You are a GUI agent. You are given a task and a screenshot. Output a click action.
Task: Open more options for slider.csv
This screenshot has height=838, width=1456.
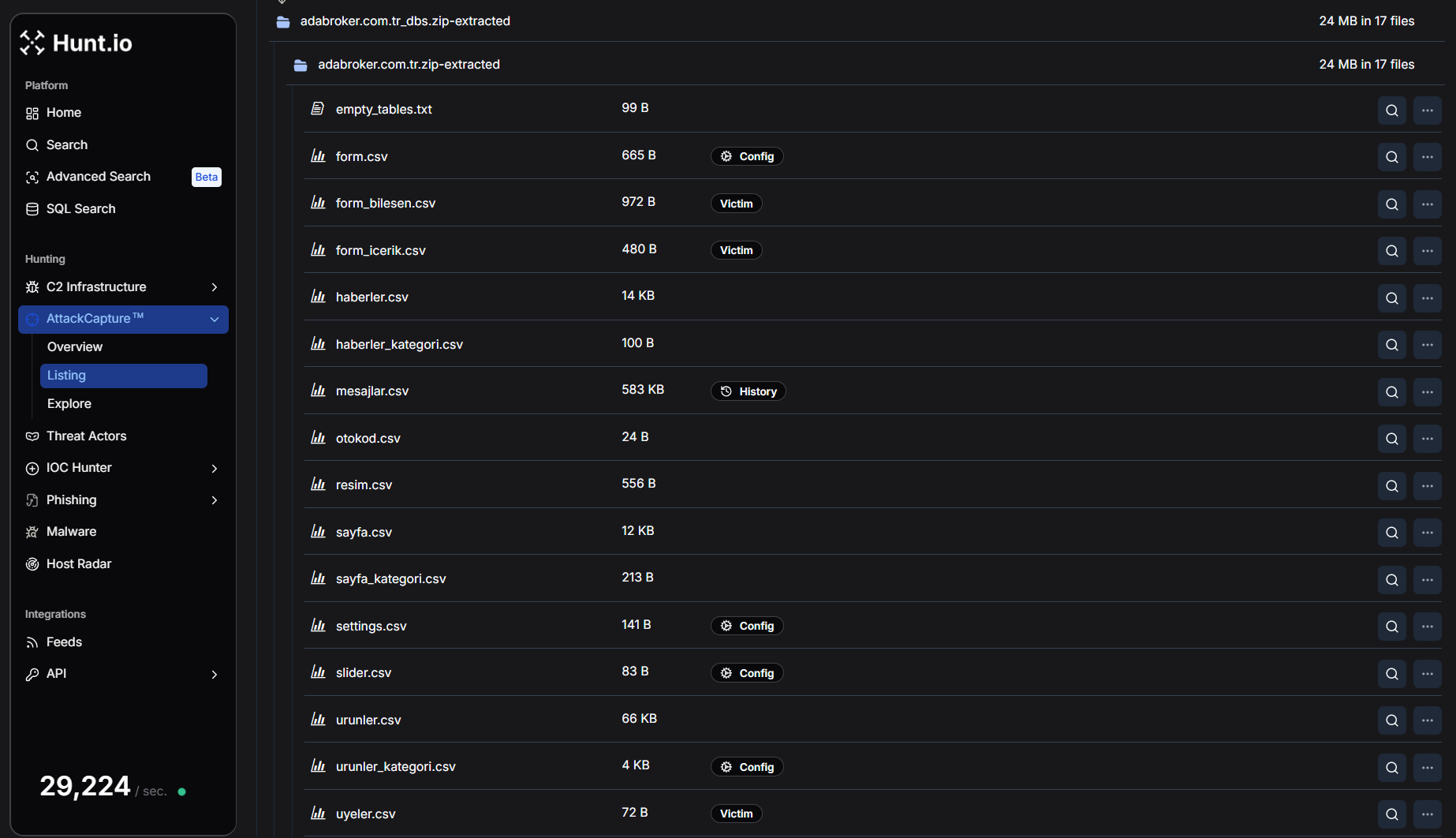1428,674
